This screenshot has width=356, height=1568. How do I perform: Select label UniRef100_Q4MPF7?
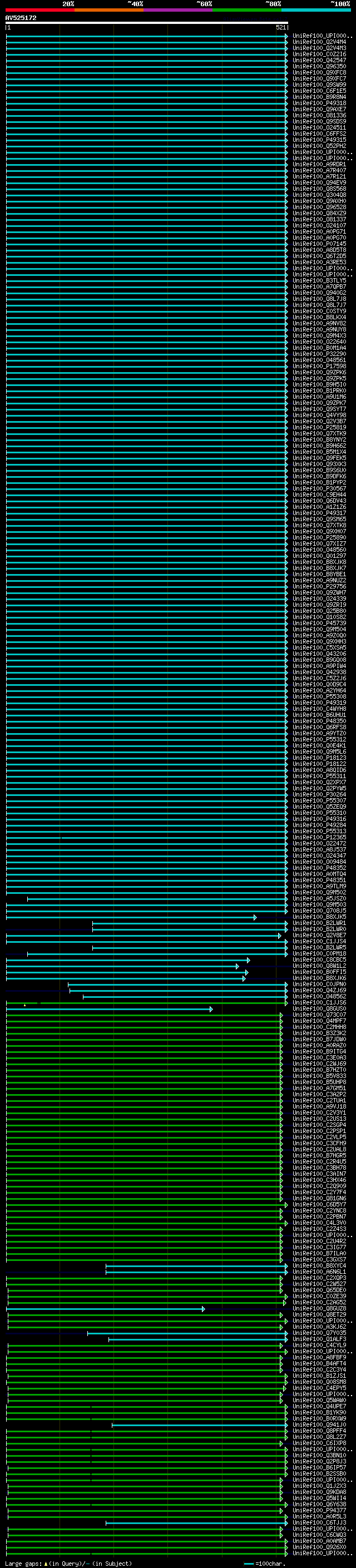coord(319,1021)
